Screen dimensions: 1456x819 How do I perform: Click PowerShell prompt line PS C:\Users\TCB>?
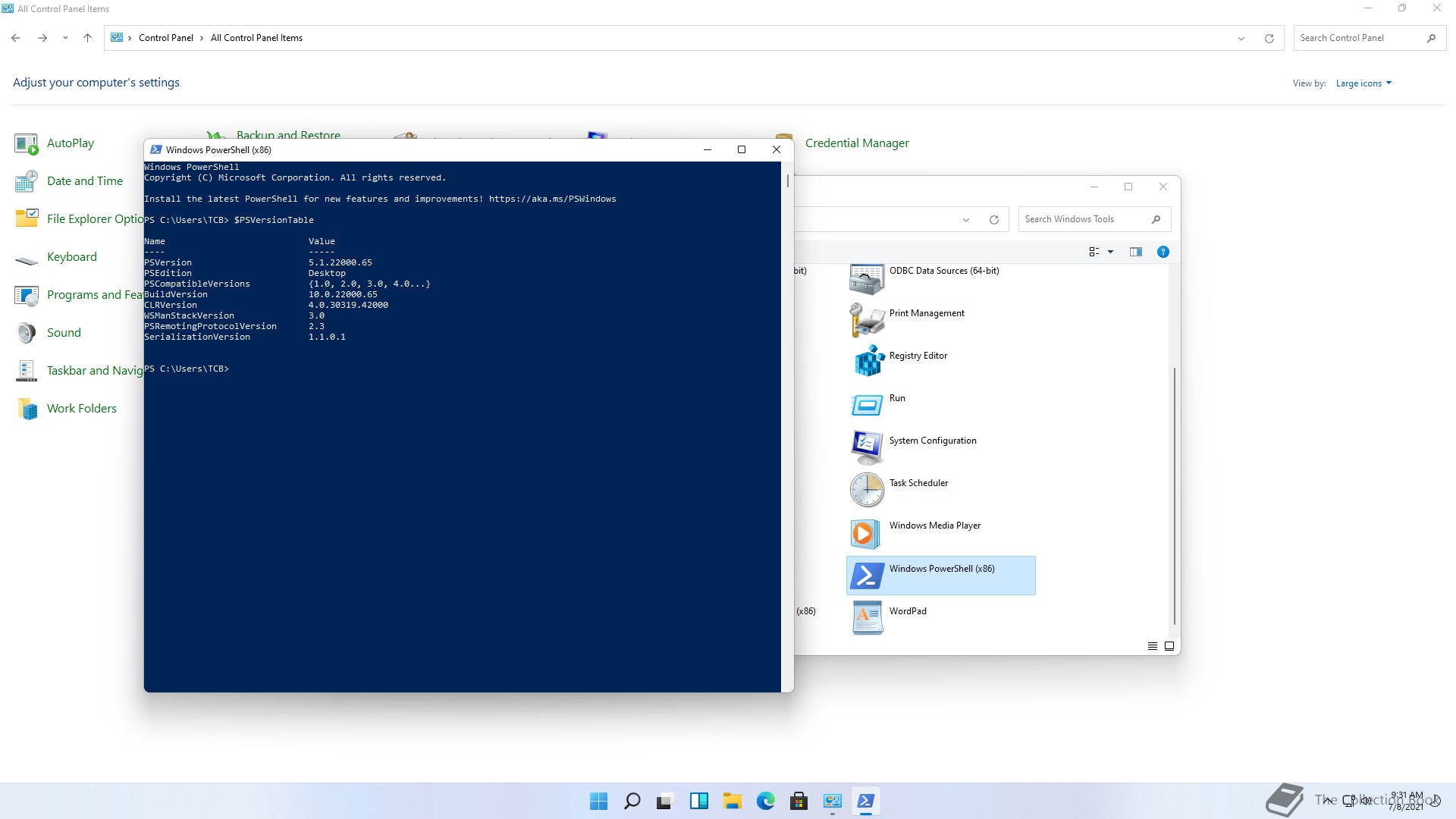[187, 369]
